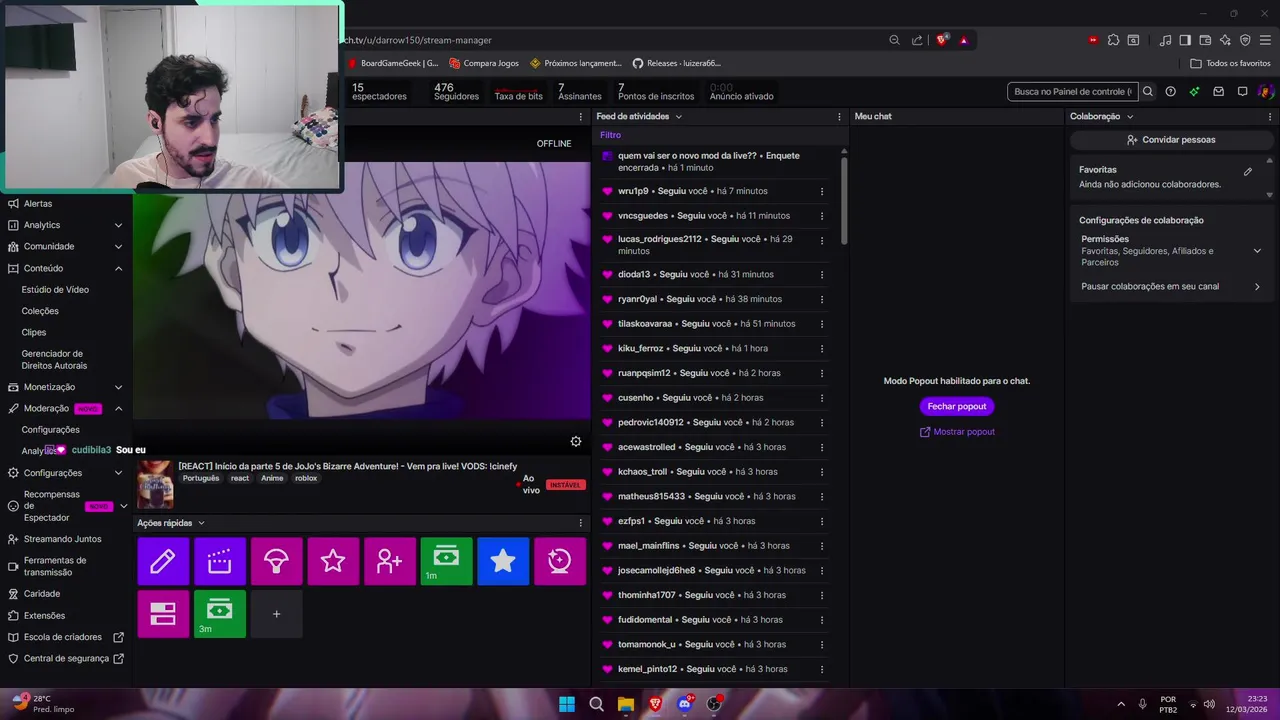
Task: Collapse the Moderação sidebar section
Action: 118,408
